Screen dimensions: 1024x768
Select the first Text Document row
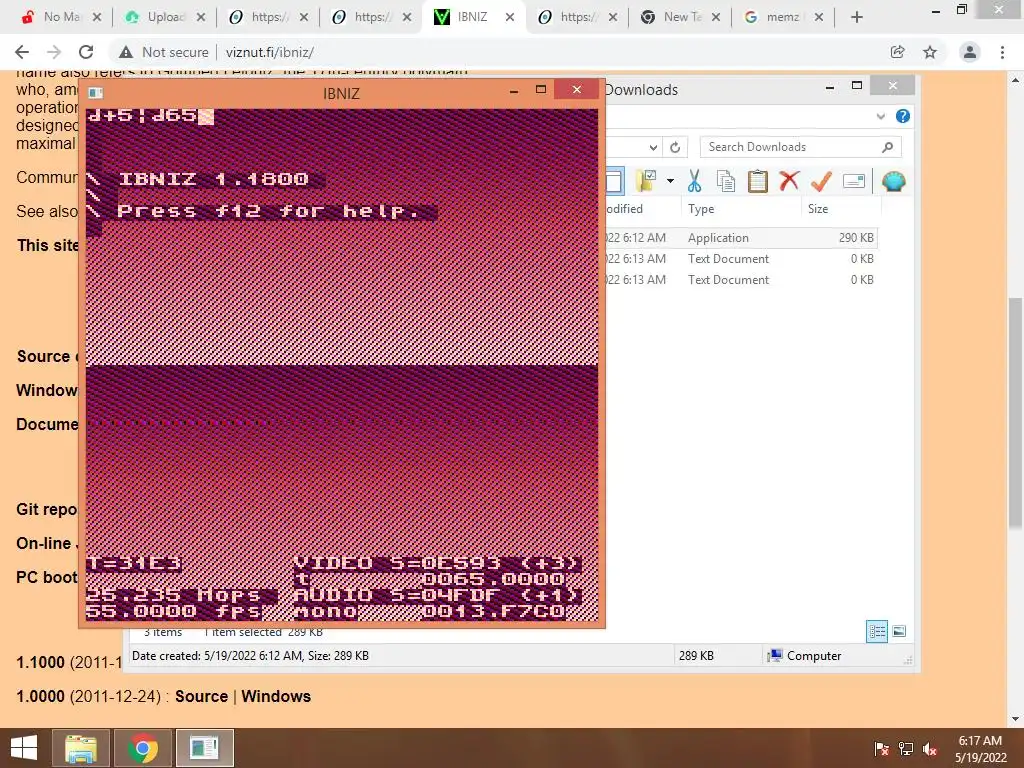(x=740, y=259)
